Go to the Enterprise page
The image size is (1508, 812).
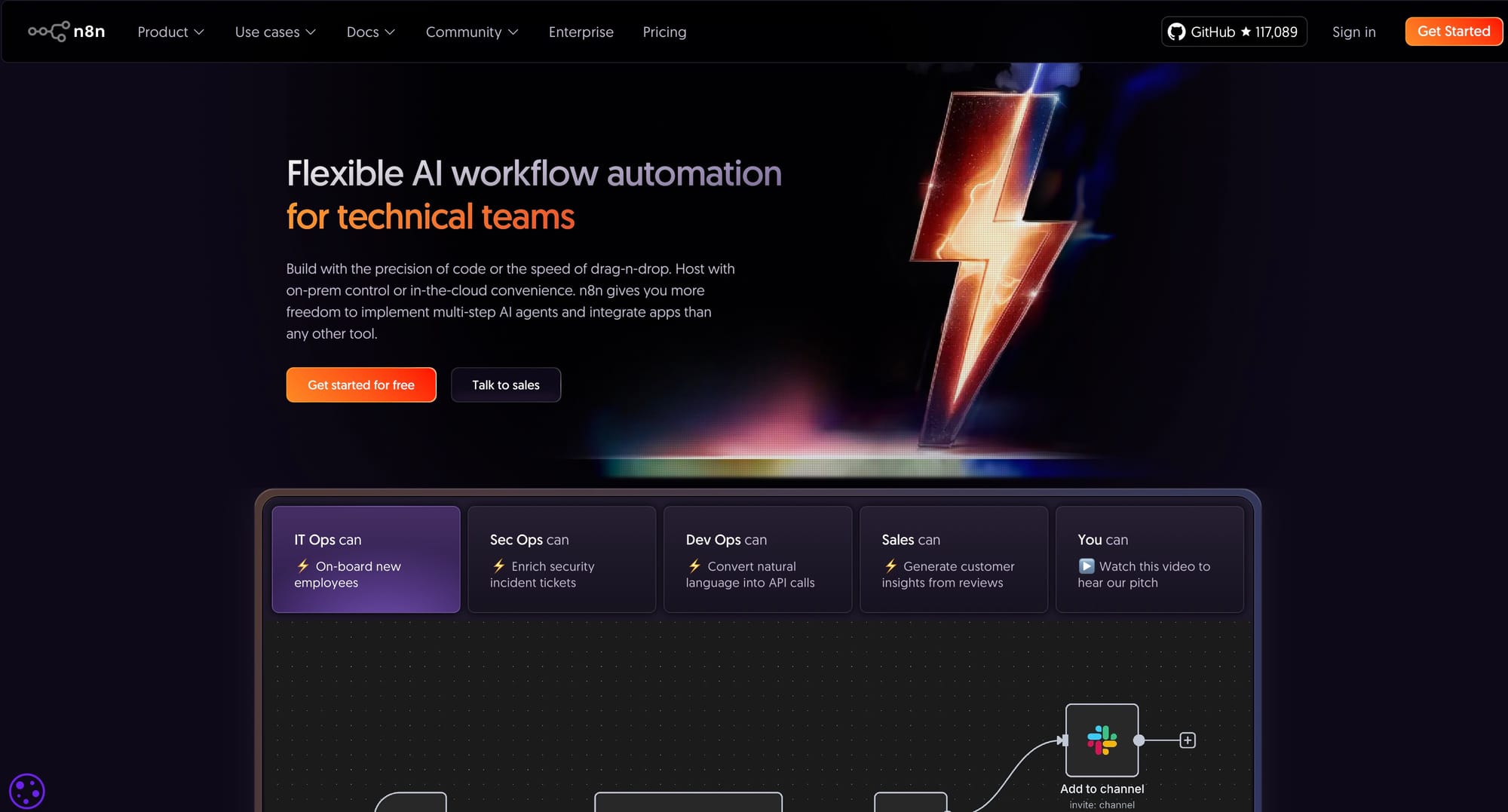[581, 32]
